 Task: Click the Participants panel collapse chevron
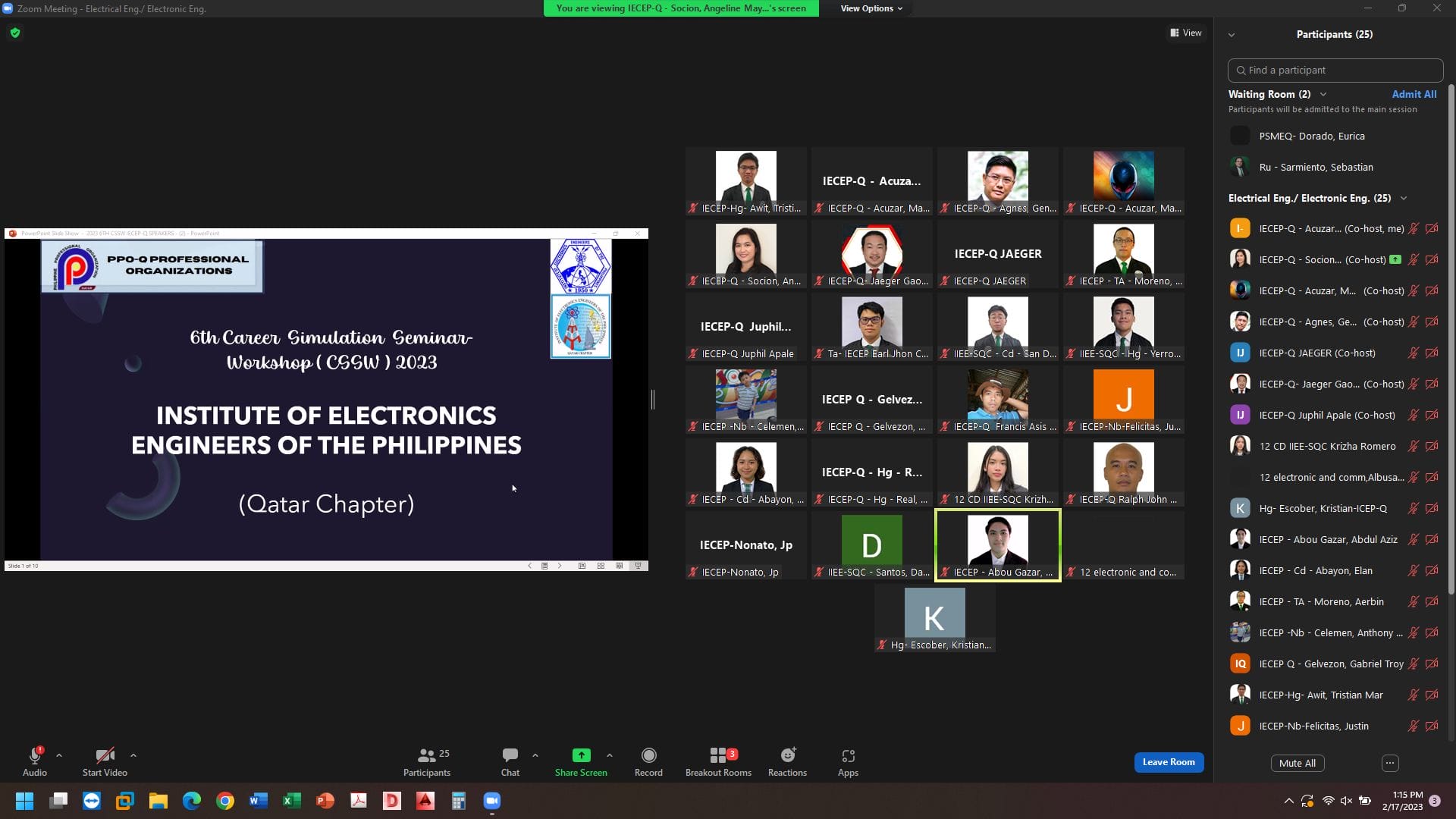click(1232, 35)
